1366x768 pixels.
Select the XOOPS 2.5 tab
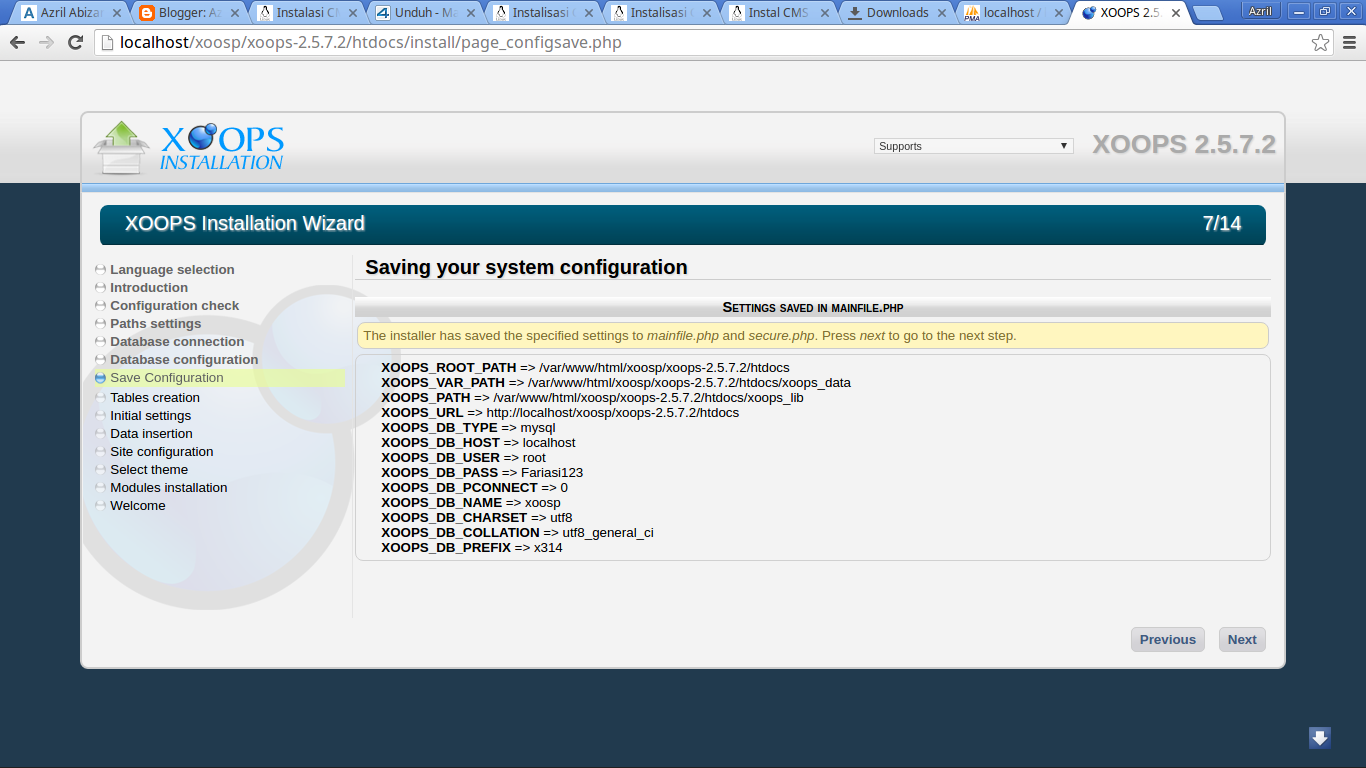tap(1130, 13)
